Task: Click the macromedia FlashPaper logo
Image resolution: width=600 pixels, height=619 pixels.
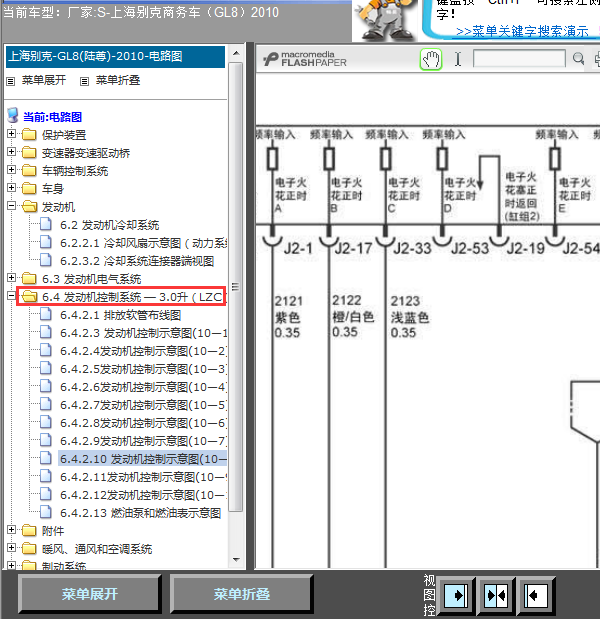Action: [x=305, y=59]
